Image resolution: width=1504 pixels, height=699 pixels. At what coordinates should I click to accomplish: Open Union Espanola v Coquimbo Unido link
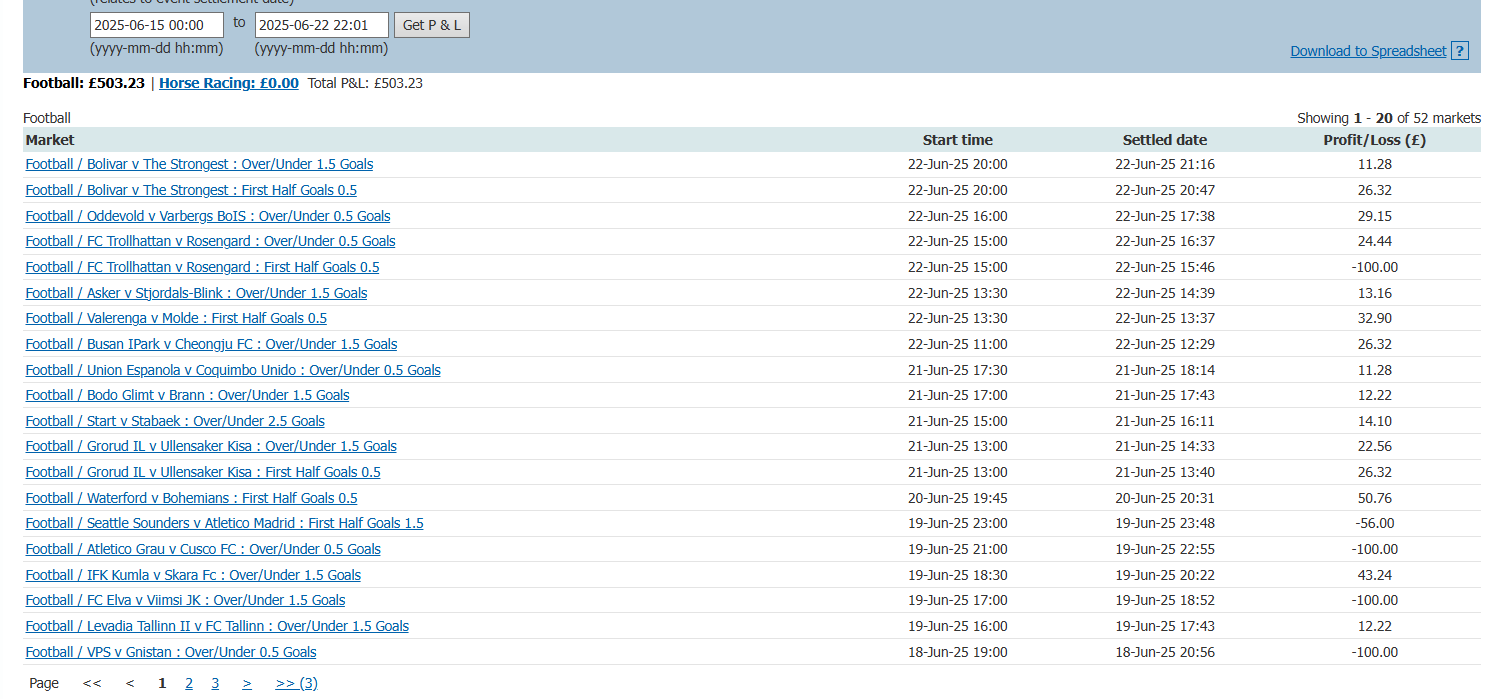click(233, 370)
